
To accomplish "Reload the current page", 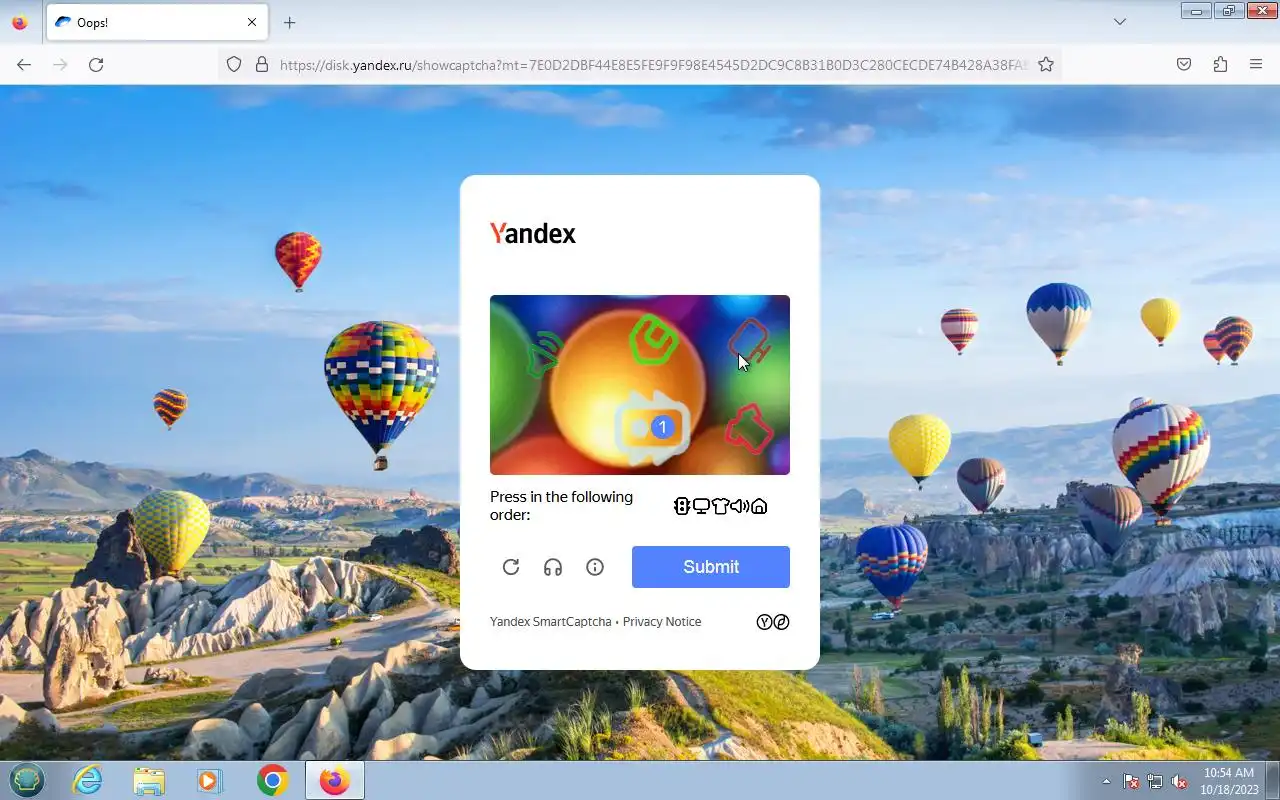I will [x=96, y=64].
